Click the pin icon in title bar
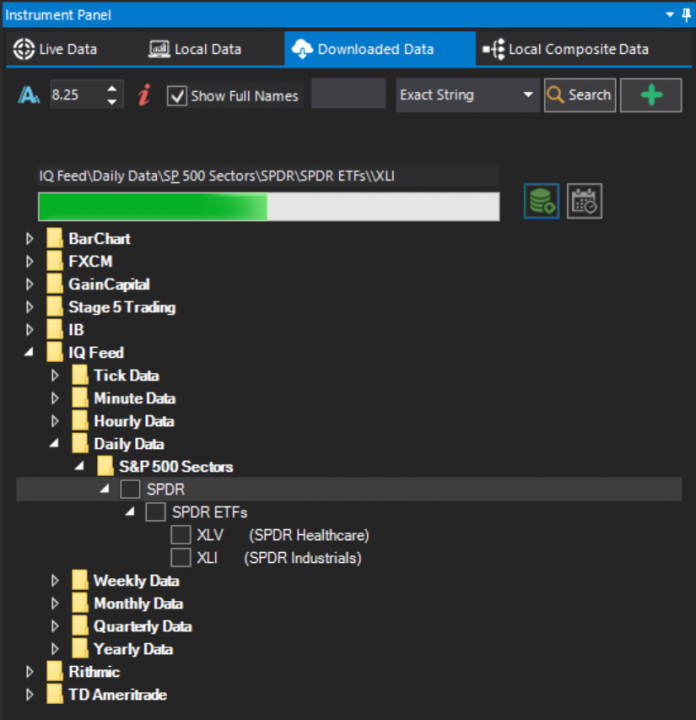This screenshot has width=696, height=720. pyautogui.click(x=686, y=15)
